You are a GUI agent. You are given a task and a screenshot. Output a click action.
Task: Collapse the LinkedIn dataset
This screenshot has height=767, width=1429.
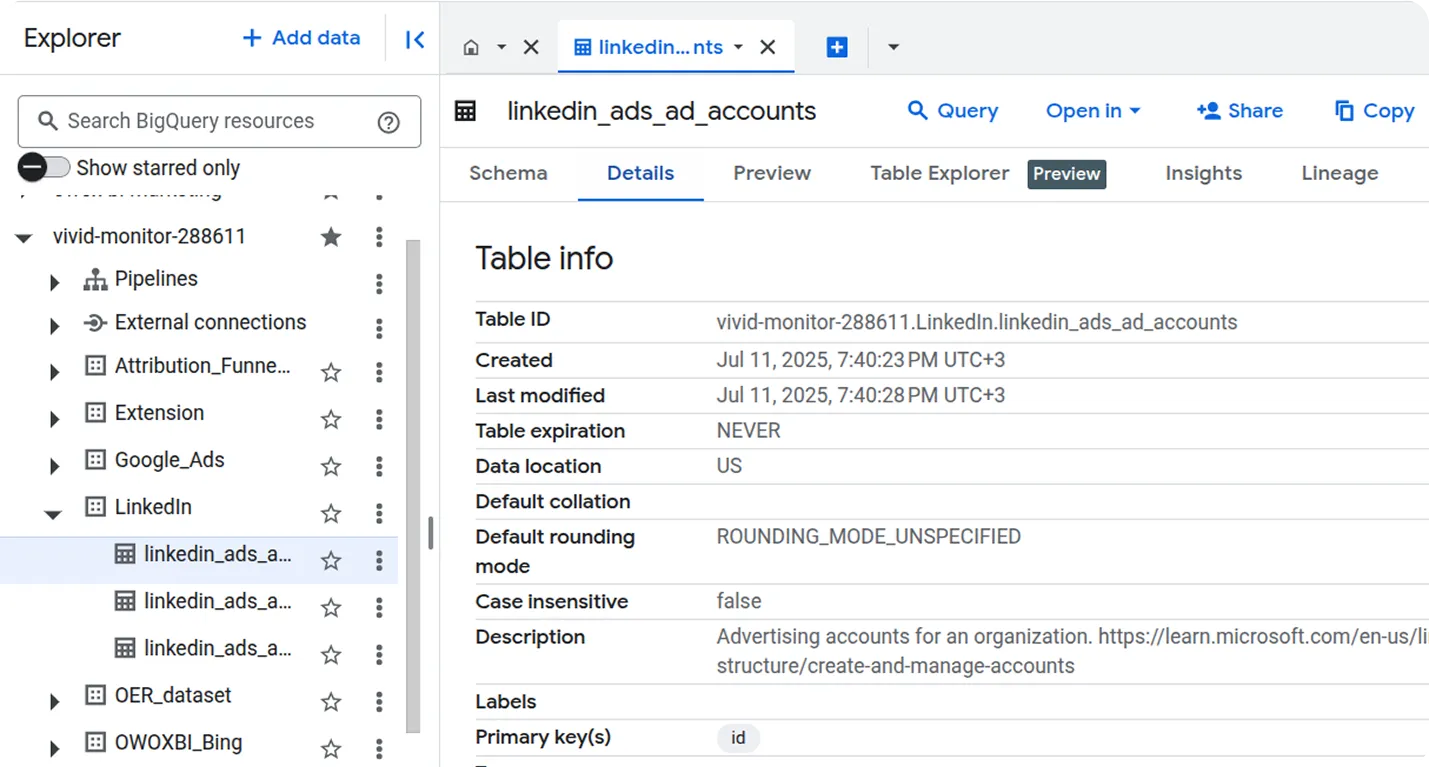[x=53, y=514]
